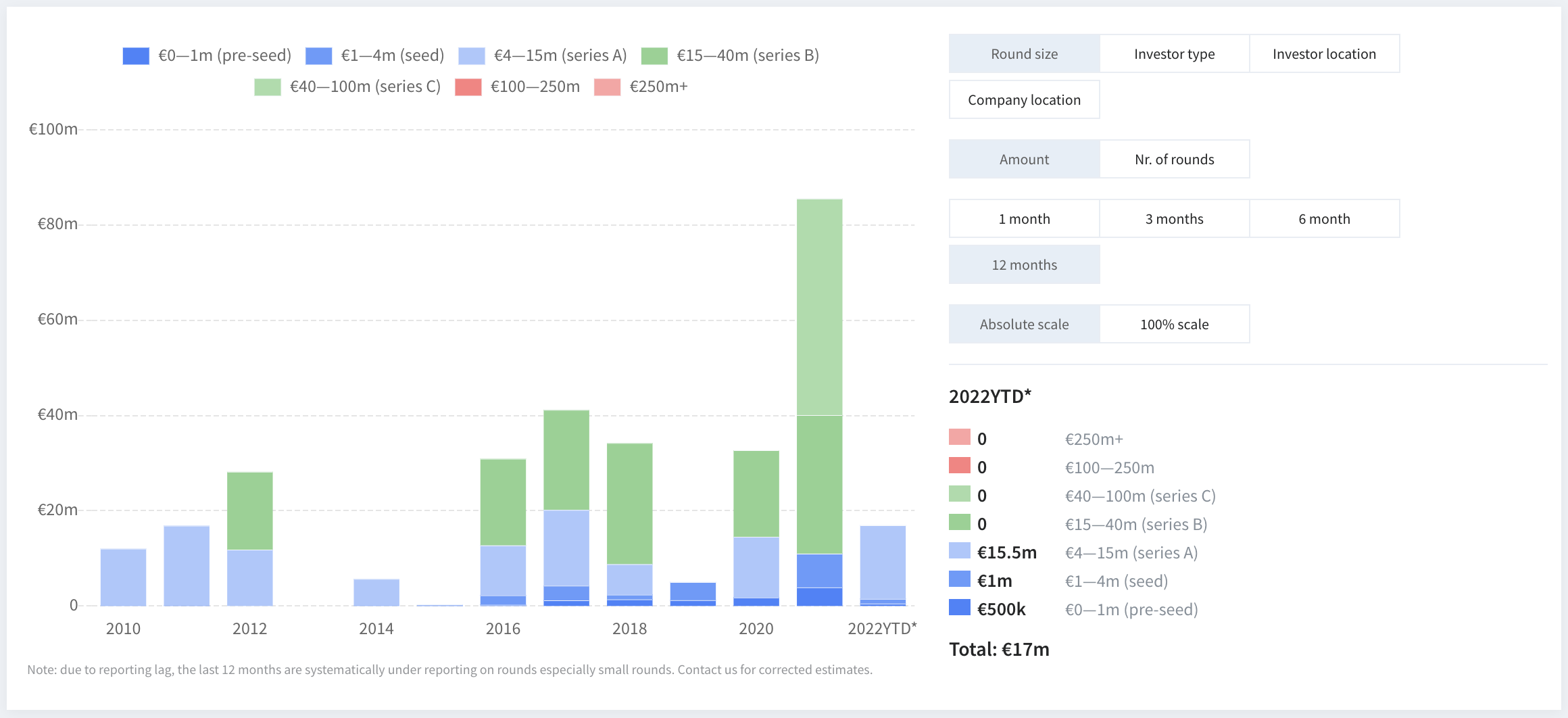Viewport: 1568px width, 718px height.
Task: Select the Amount metric option
Action: tap(1024, 160)
